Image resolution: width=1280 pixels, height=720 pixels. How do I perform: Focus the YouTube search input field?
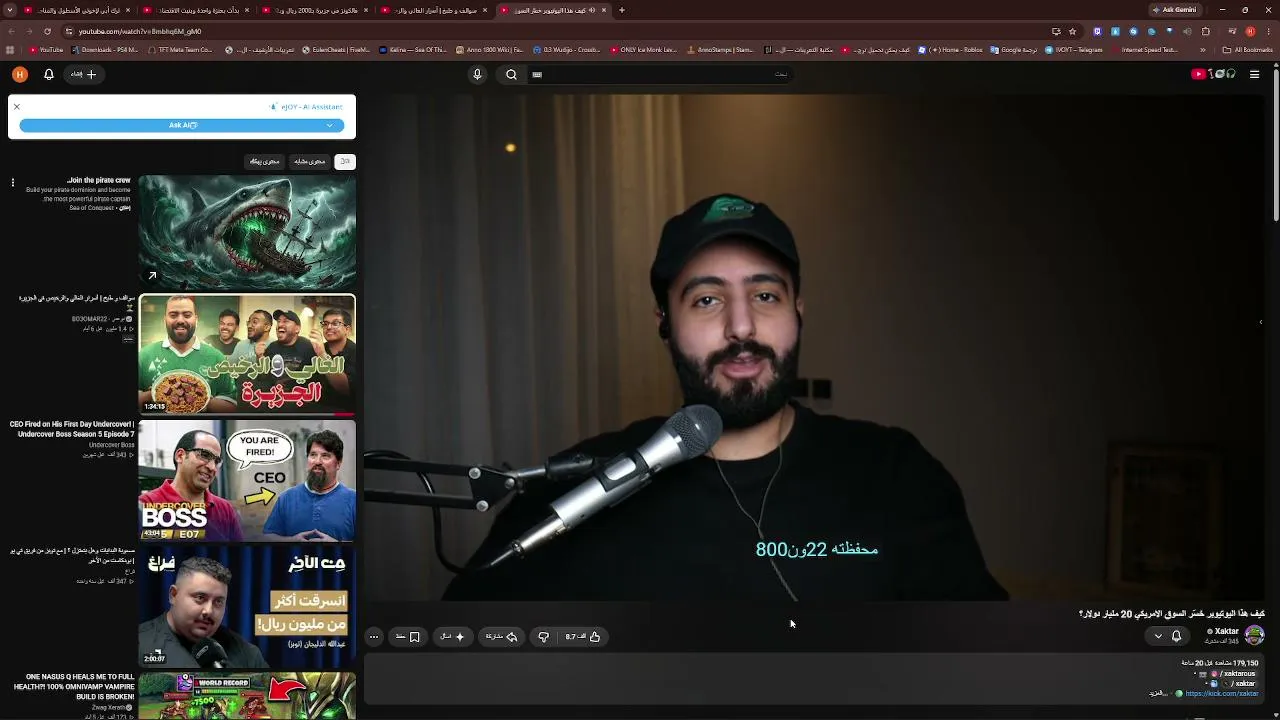[x=662, y=74]
